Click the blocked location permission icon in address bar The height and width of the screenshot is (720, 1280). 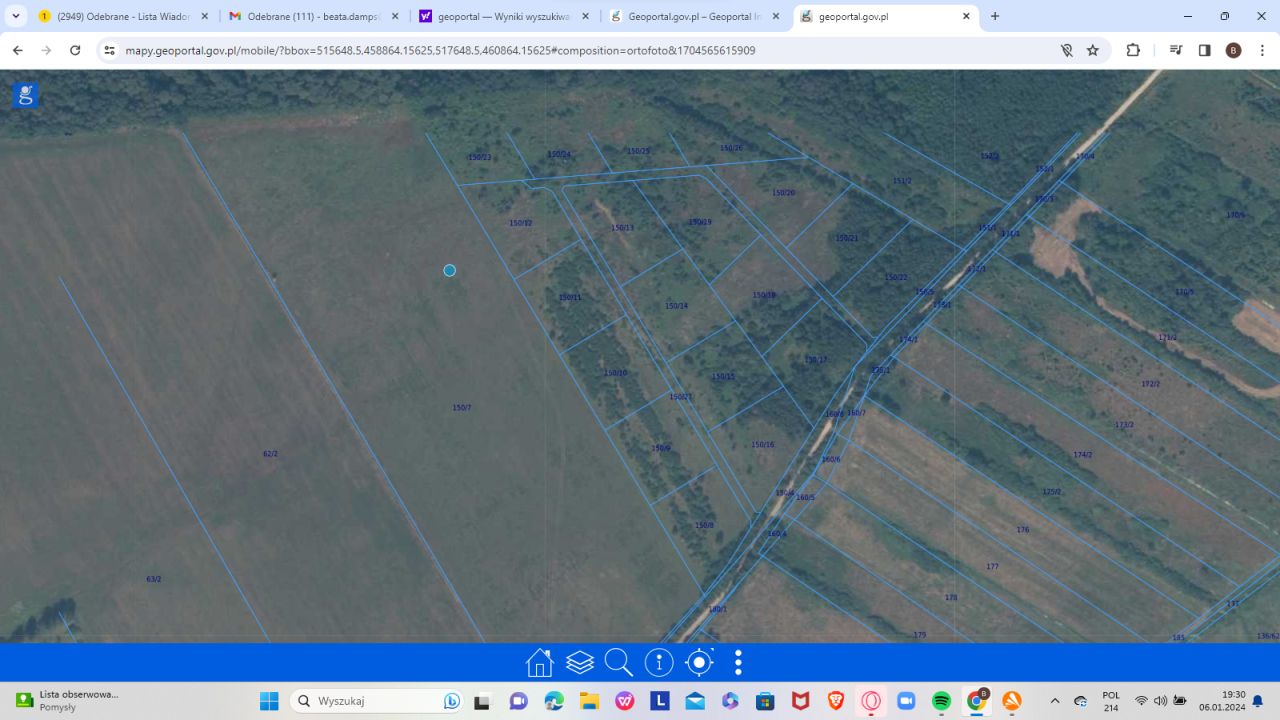point(1066,50)
